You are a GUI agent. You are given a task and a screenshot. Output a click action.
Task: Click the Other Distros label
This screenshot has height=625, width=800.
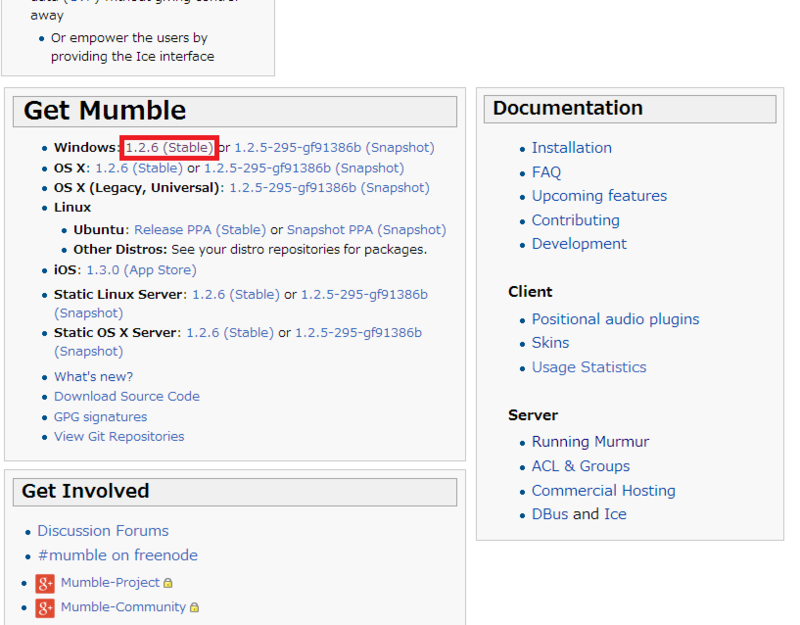(120, 249)
